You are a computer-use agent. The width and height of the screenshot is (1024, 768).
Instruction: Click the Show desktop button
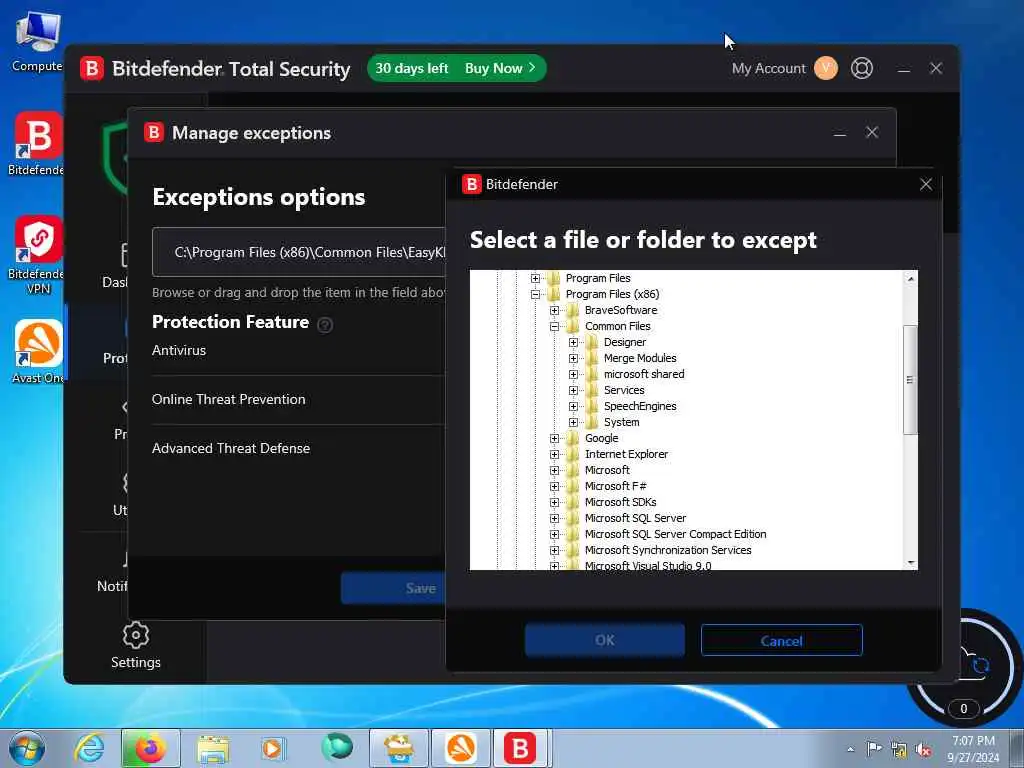pos(1016,748)
